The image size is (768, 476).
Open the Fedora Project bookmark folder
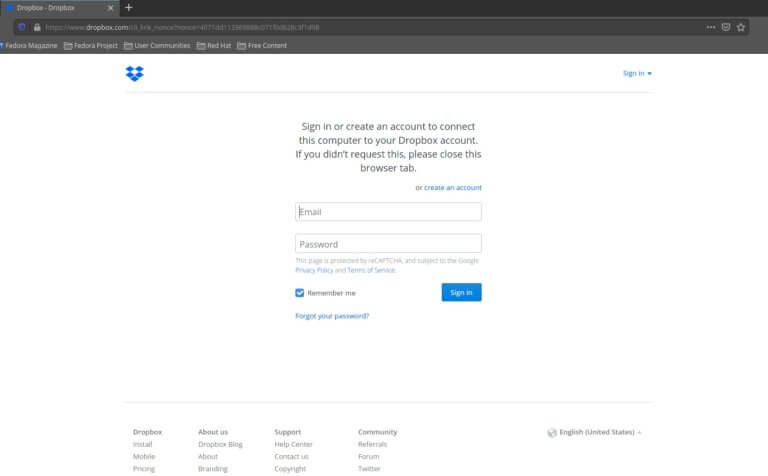coord(91,46)
